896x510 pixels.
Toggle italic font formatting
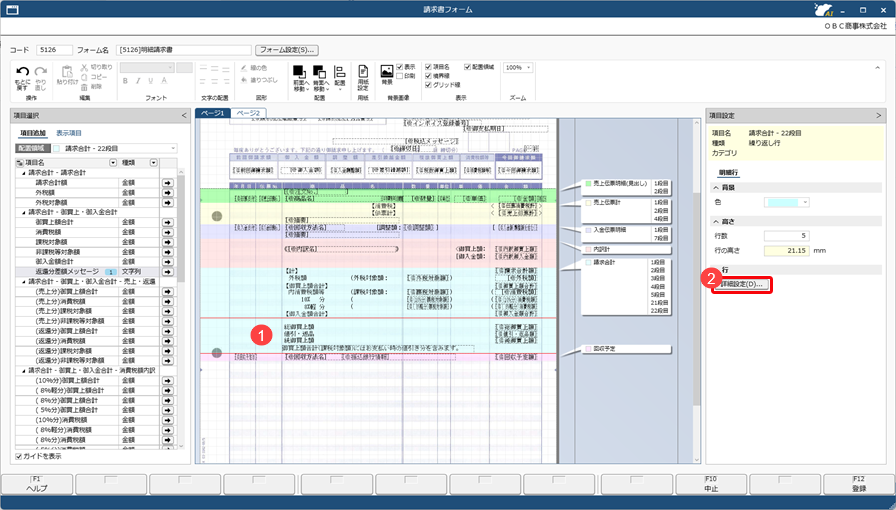tap(138, 81)
